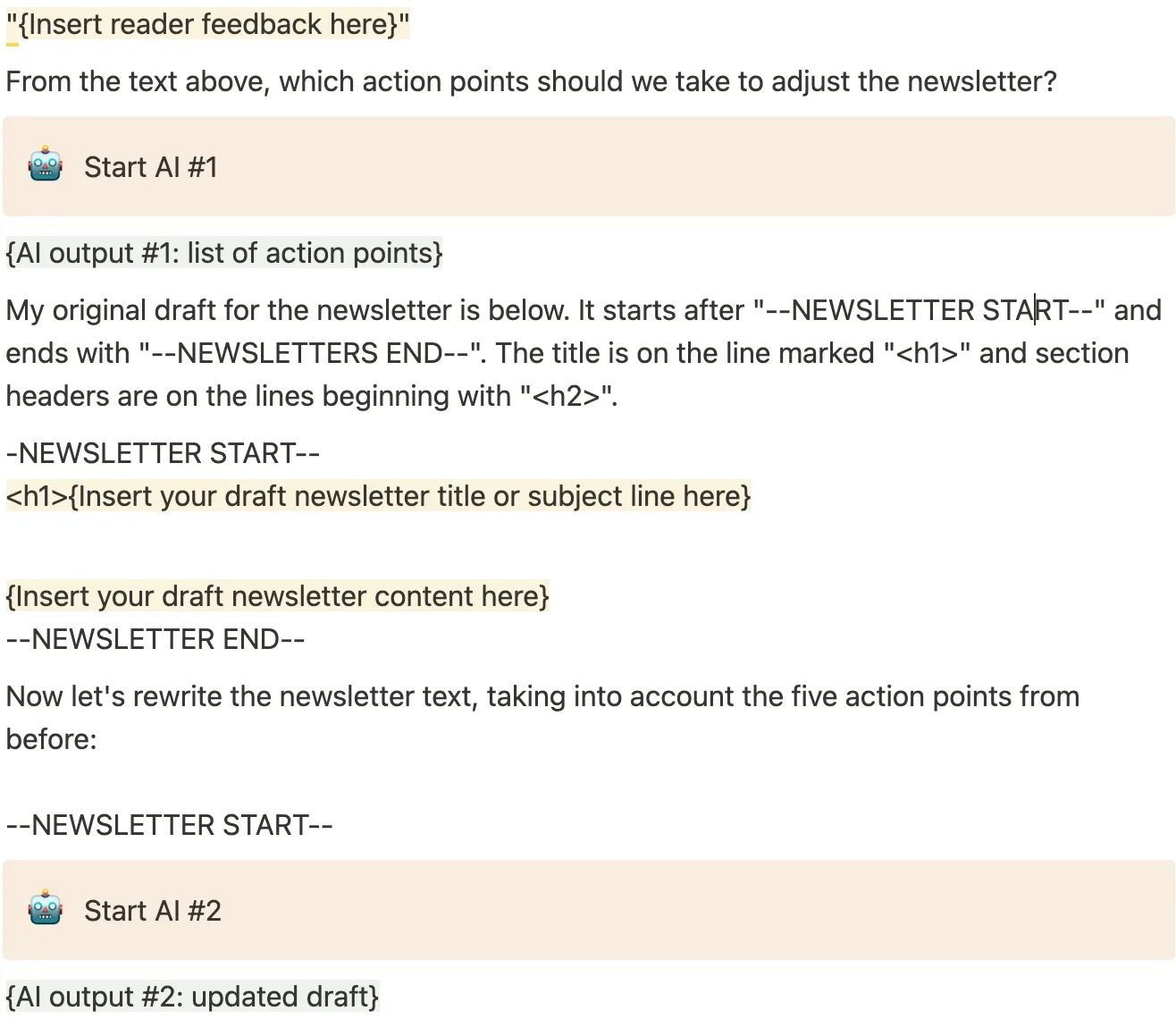Click the h1 draft newsletter title placeholder
1176x1019 pixels.
tap(379, 496)
